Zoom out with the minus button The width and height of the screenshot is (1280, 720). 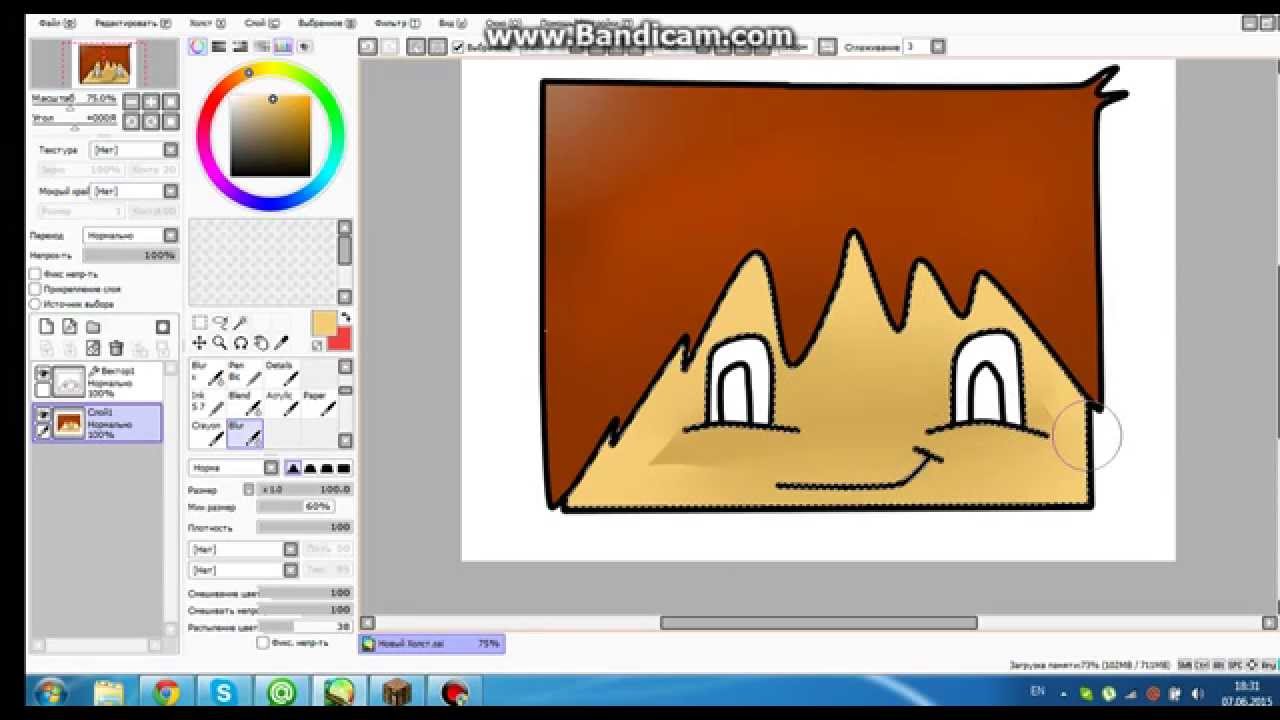[129, 101]
